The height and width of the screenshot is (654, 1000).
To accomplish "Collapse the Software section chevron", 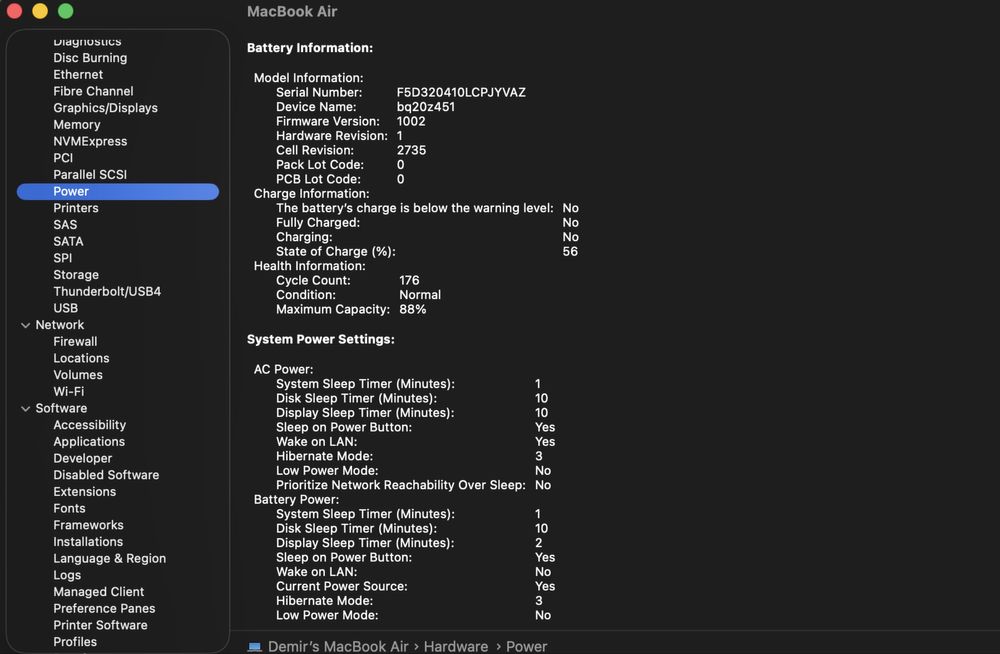I will [26, 408].
